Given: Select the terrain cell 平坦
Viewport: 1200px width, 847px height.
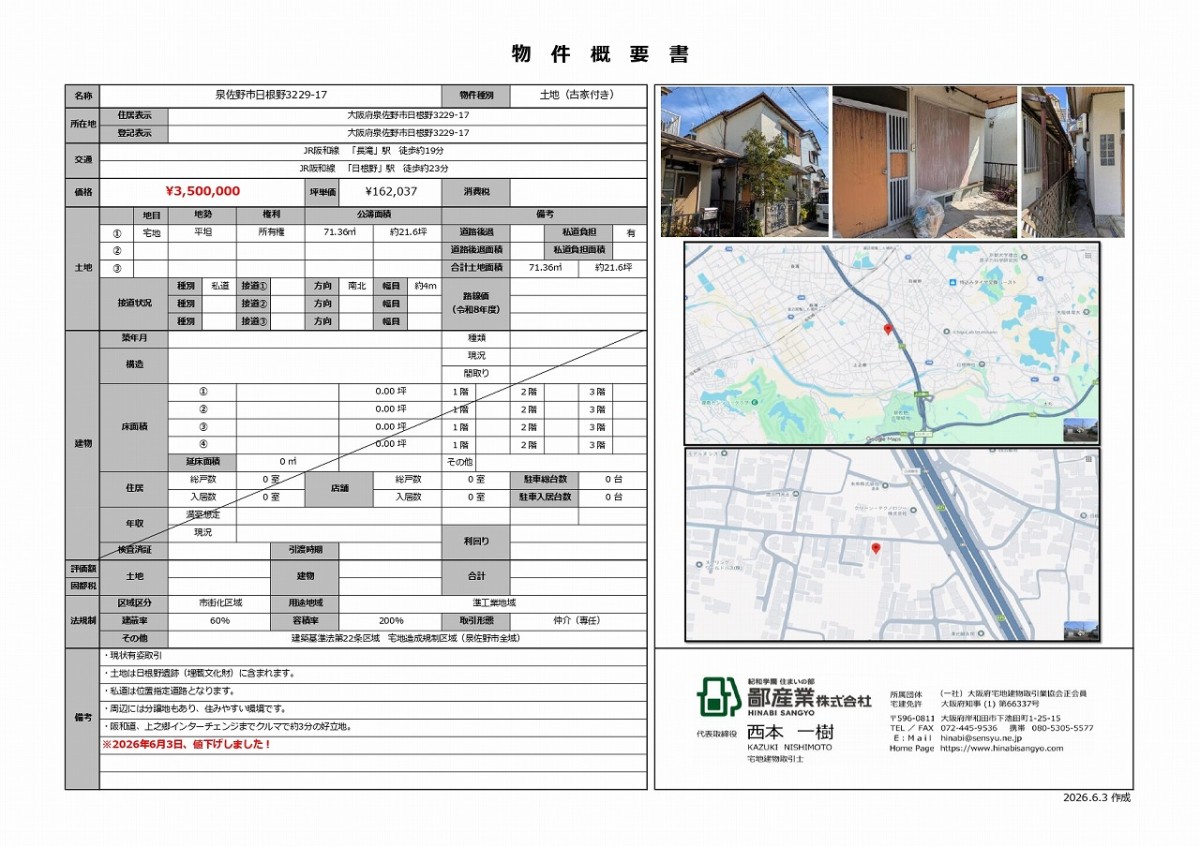Looking at the screenshot, I should 202,232.
